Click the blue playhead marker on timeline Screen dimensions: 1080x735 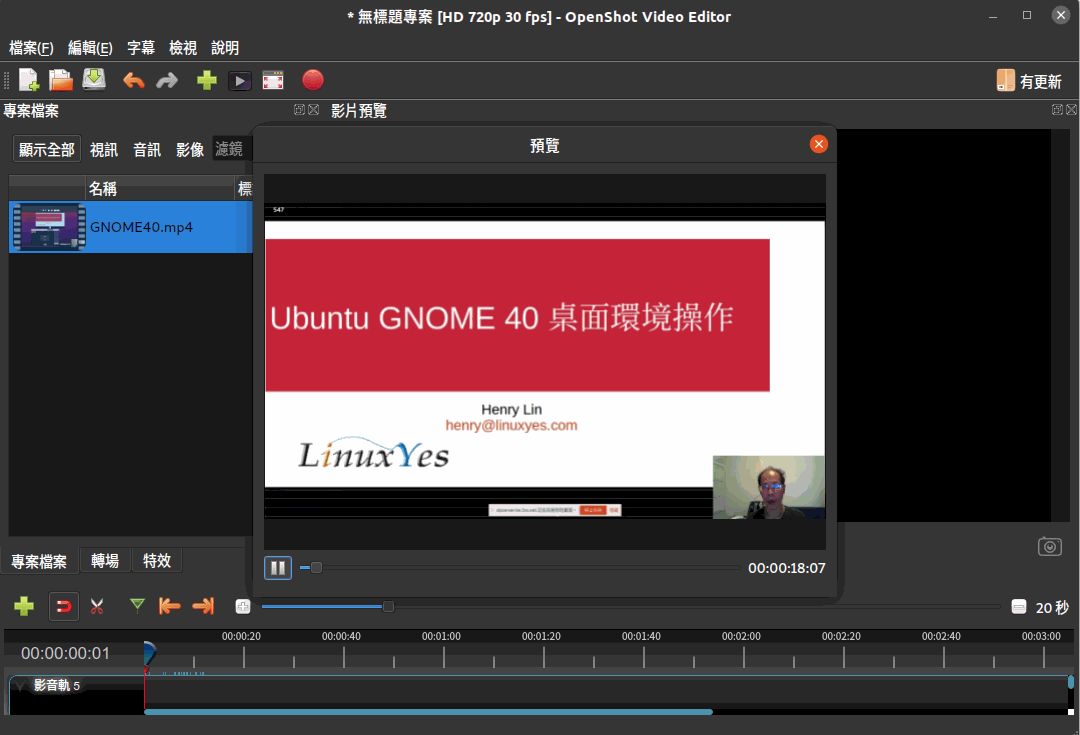(x=149, y=653)
